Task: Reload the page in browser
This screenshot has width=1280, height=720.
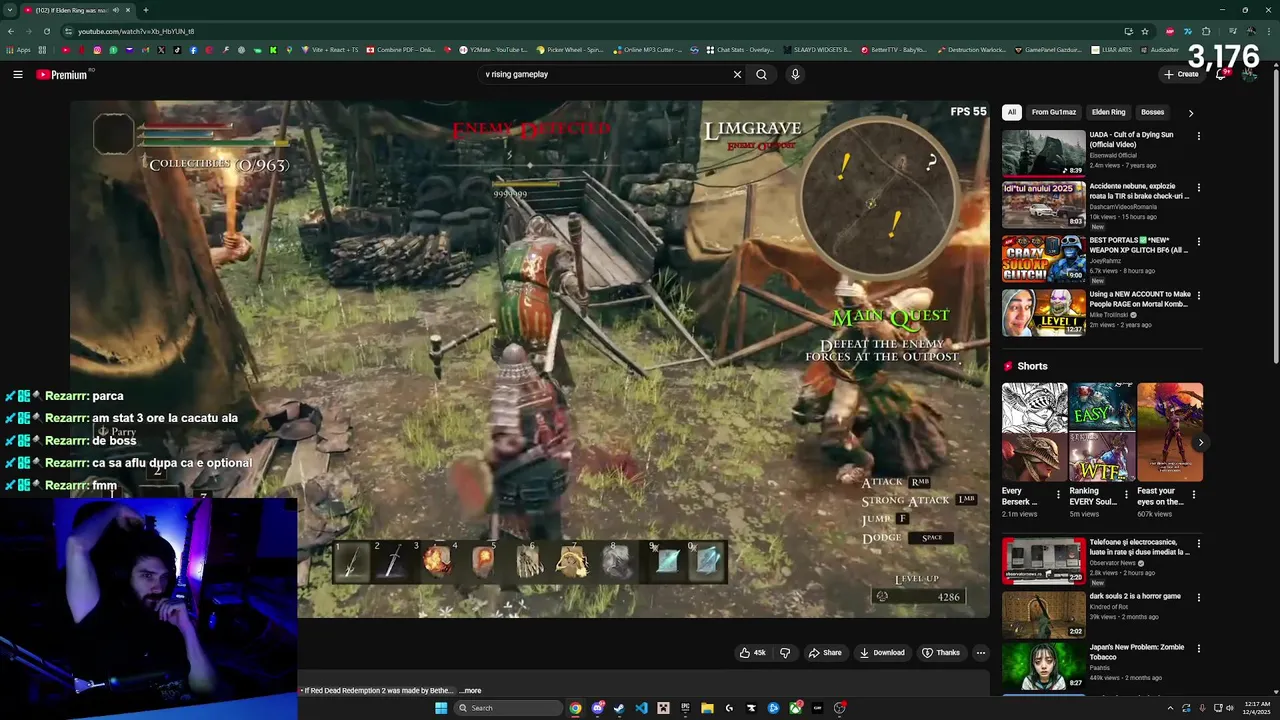Action: 46,31
